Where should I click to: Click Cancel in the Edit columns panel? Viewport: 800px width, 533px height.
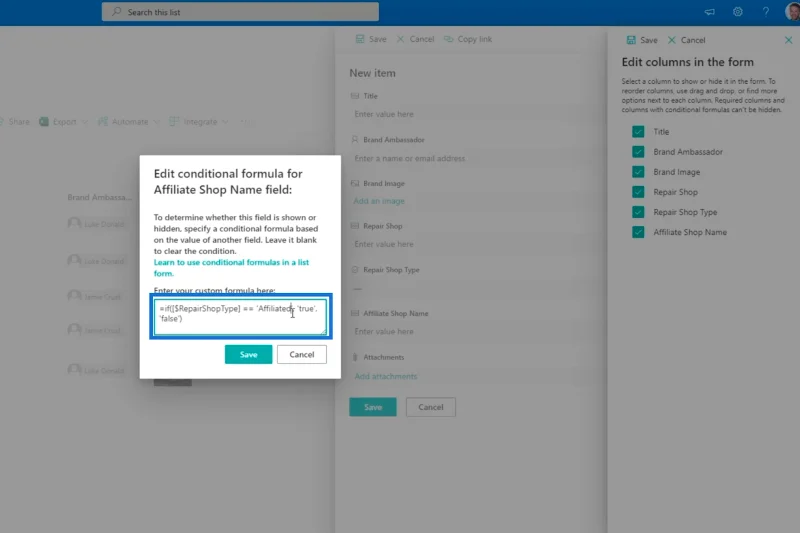[x=686, y=40]
